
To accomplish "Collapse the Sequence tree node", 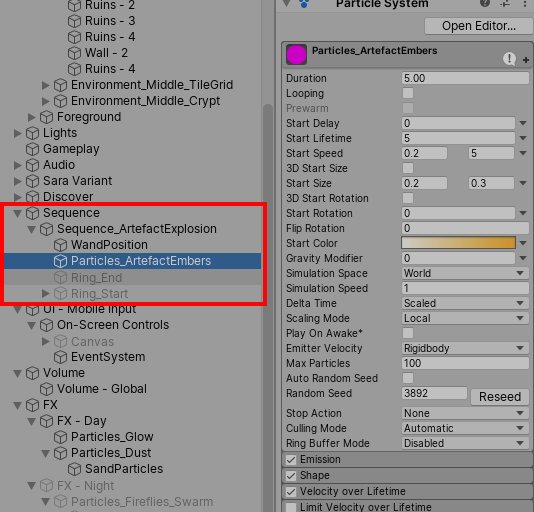I will (x=17, y=213).
